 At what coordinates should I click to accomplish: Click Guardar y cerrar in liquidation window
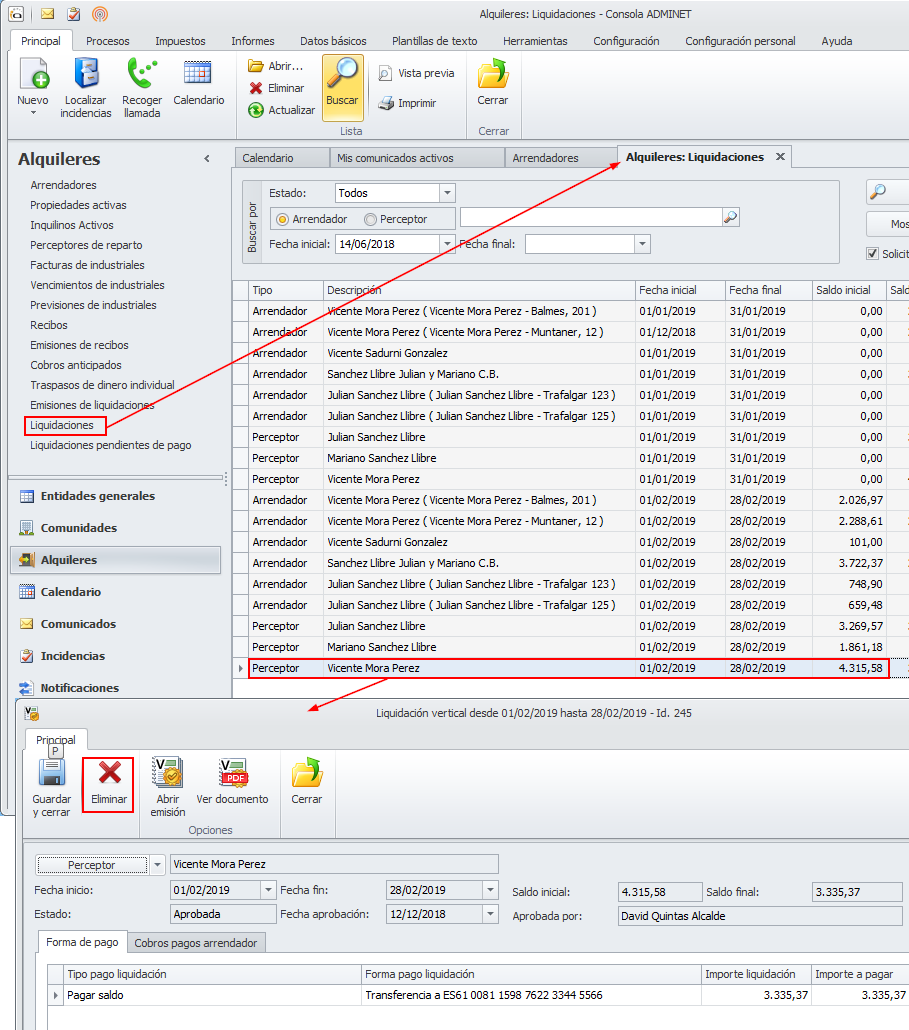[51, 787]
